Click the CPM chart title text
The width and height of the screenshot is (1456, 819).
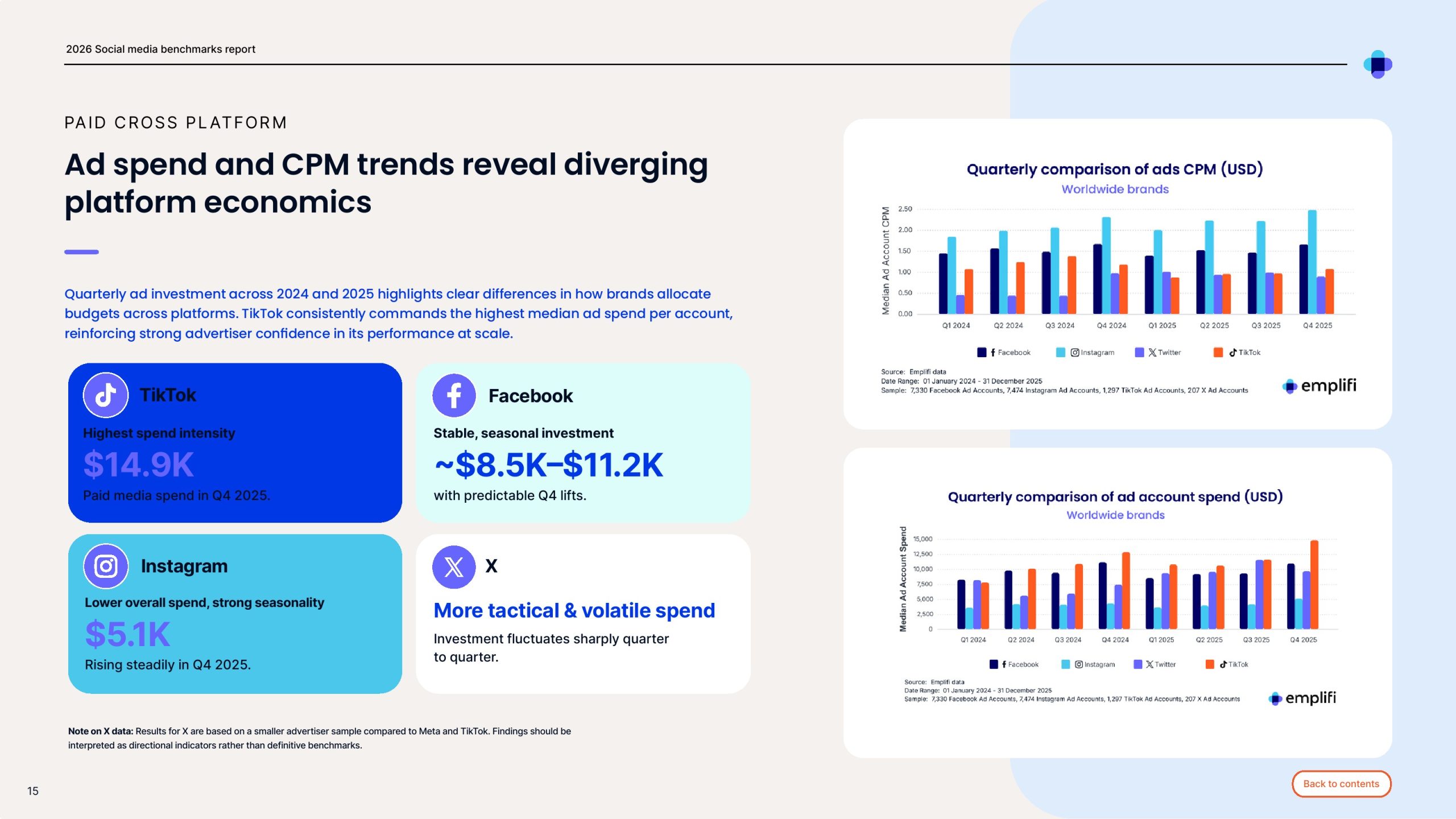(1114, 169)
